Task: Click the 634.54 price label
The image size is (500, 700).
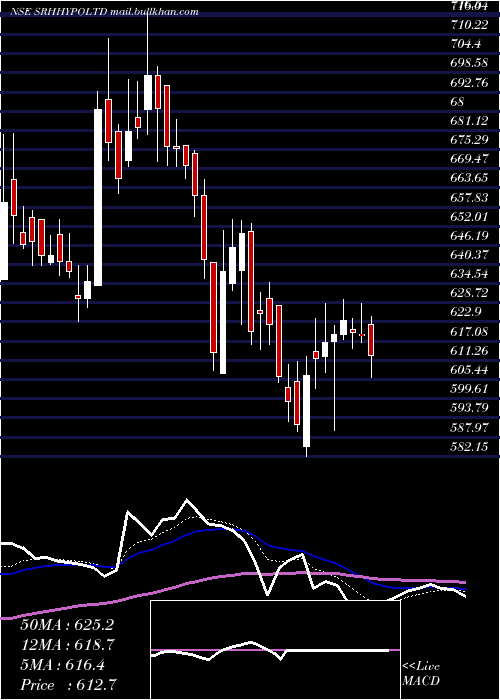Action: tap(470, 274)
